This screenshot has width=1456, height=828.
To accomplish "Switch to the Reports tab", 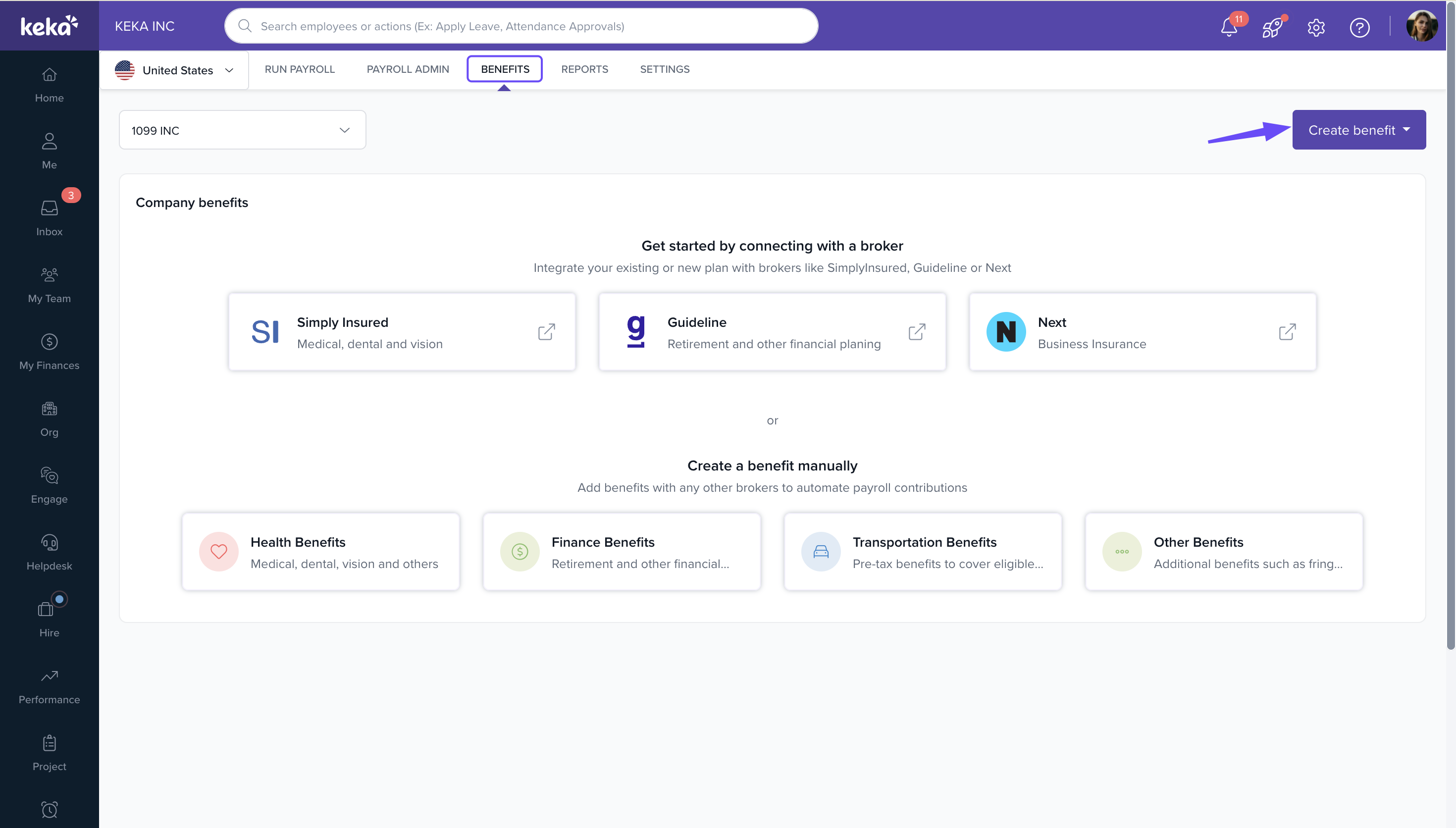I will [x=584, y=69].
